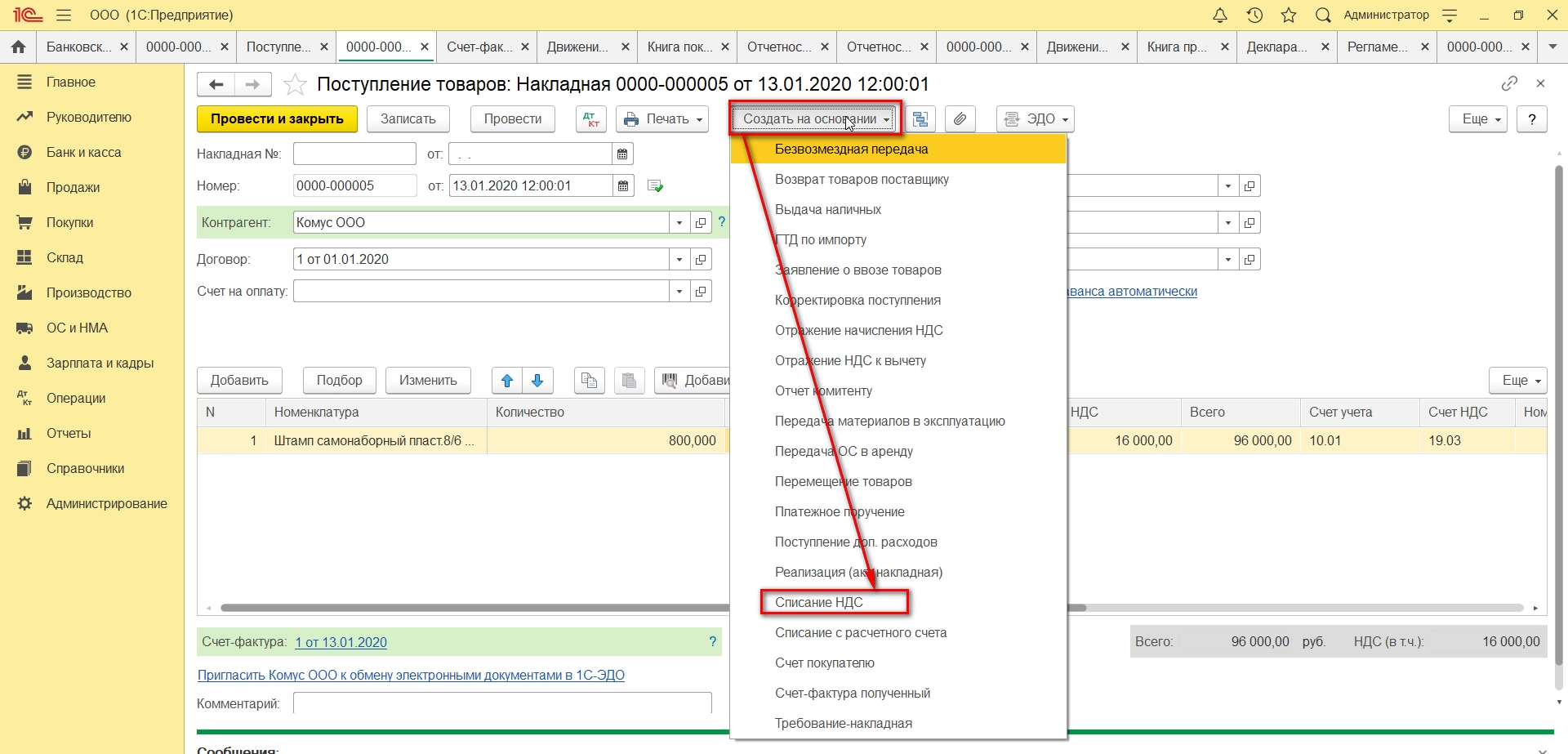The height and width of the screenshot is (754, 1568).
Task: Open the ЭДО dropdown menu
Action: 1035,119
